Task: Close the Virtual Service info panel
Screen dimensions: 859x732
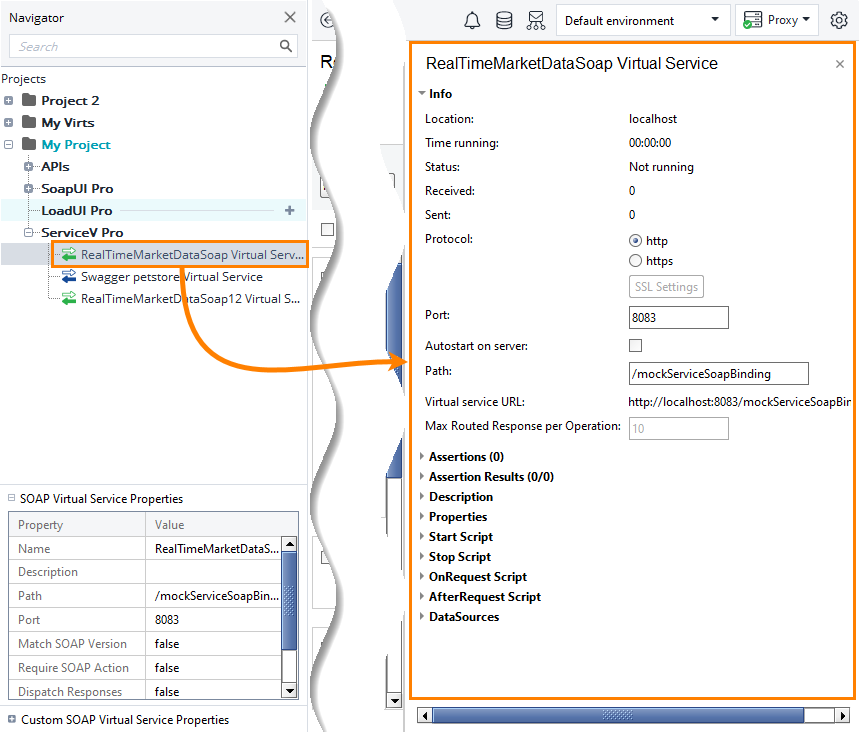Action: point(839,64)
